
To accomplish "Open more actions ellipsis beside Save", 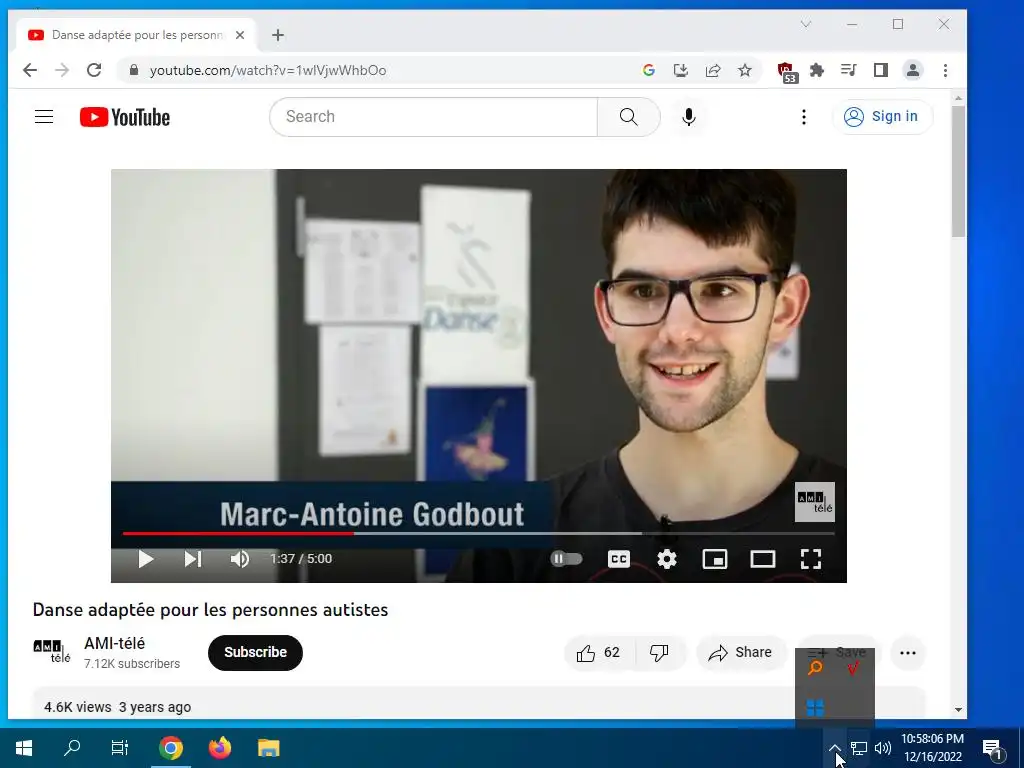I will (908, 652).
